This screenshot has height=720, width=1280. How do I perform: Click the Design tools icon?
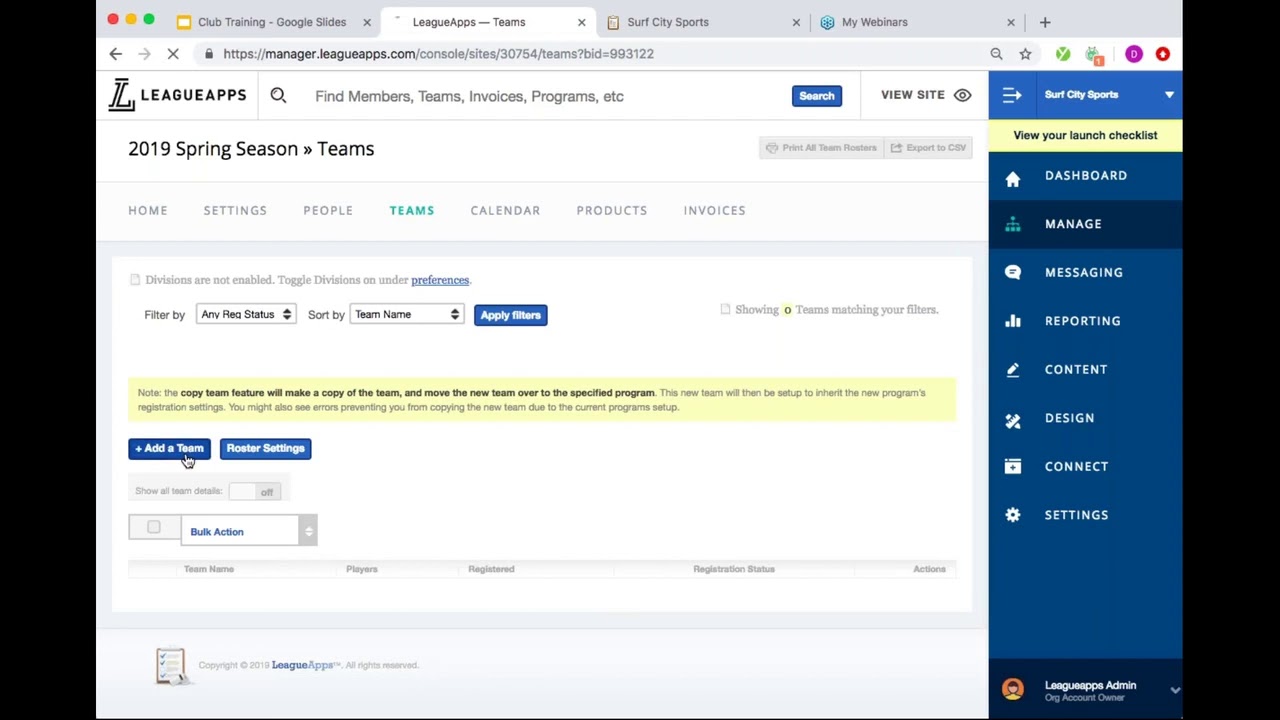(x=1013, y=421)
